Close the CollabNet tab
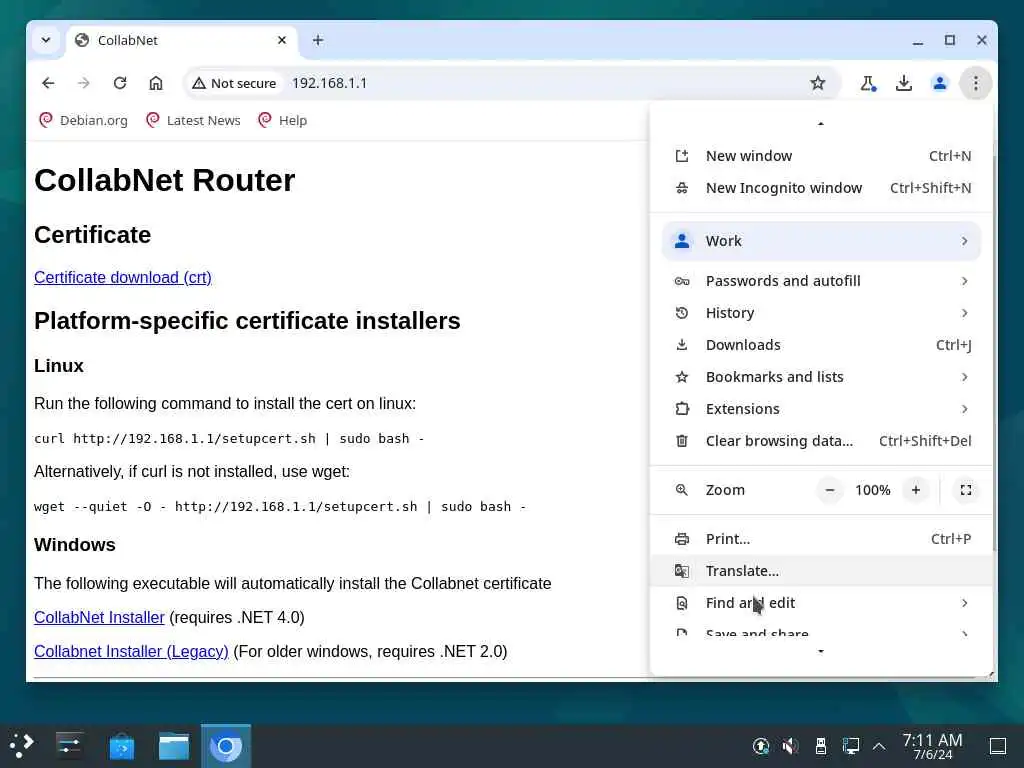The height and width of the screenshot is (768, 1024). point(282,40)
